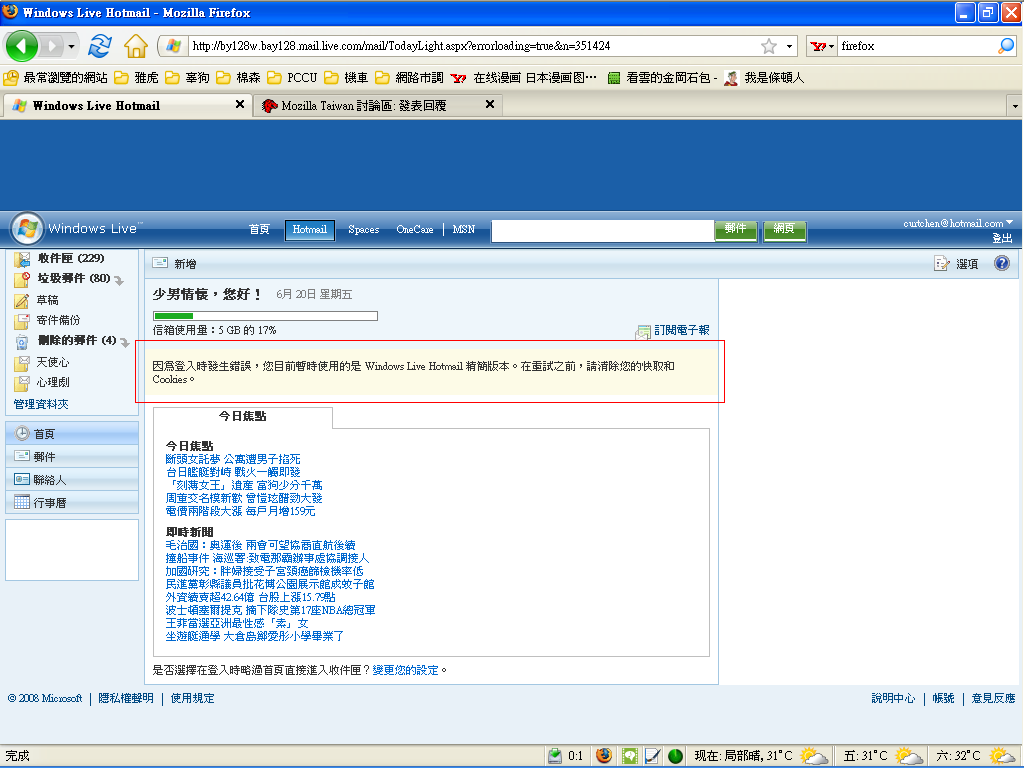Open OneCare in the navigation bar

click(415, 229)
